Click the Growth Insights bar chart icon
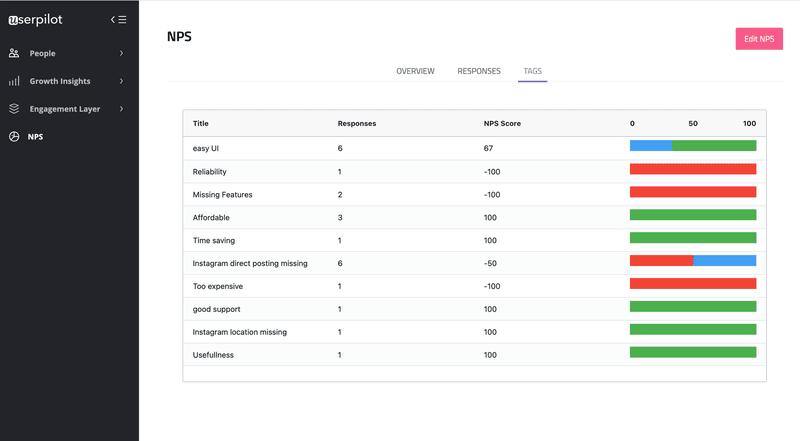Image resolution: width=800 pixels, height=441 pixels. pos(14,81)
